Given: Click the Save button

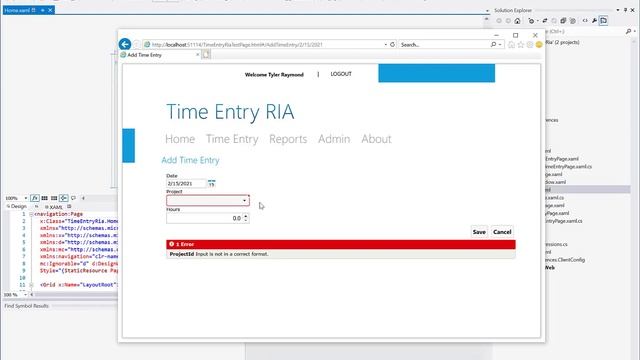Looking at the screenshot, I should pos(479,232).
